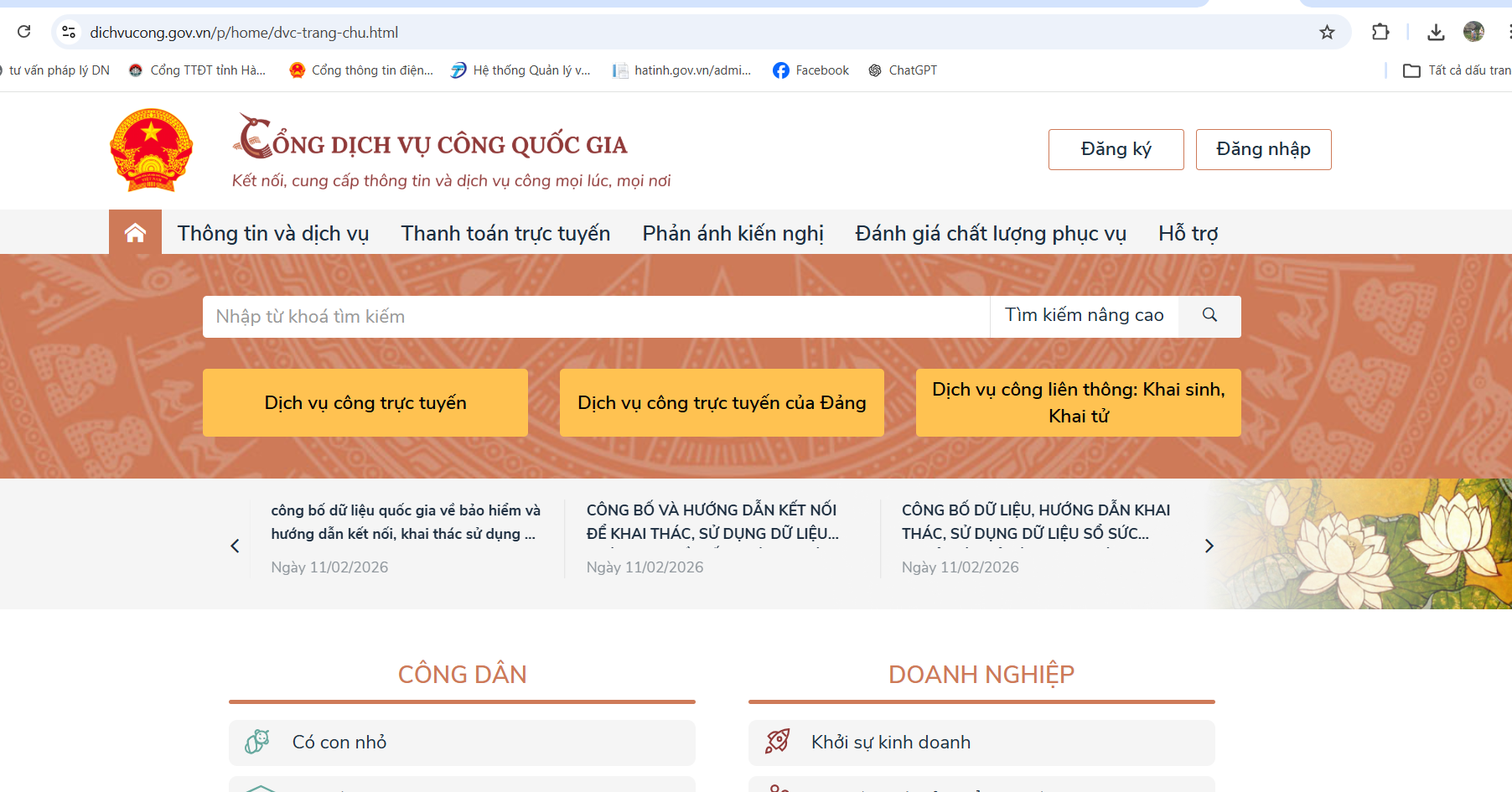This screenshot has height=792, width=1512.
Task: Open the Thanh toán trực tuyến menu
Action: click(x=505, y=233)
